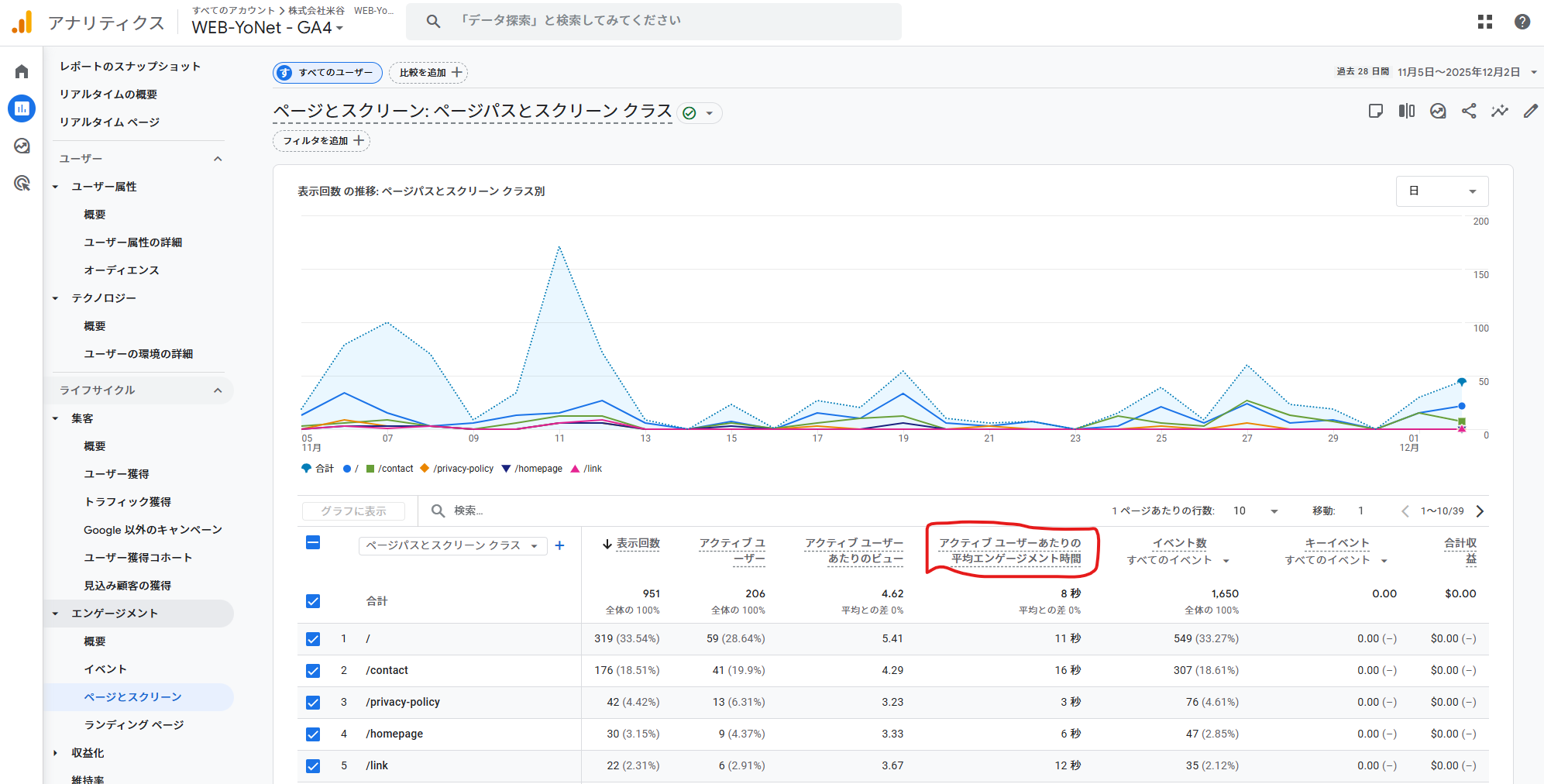This screenshot has height=784, width=1544.
Task: Click the edit comparisons columns icon
Action: click(x=1407, y=111)
